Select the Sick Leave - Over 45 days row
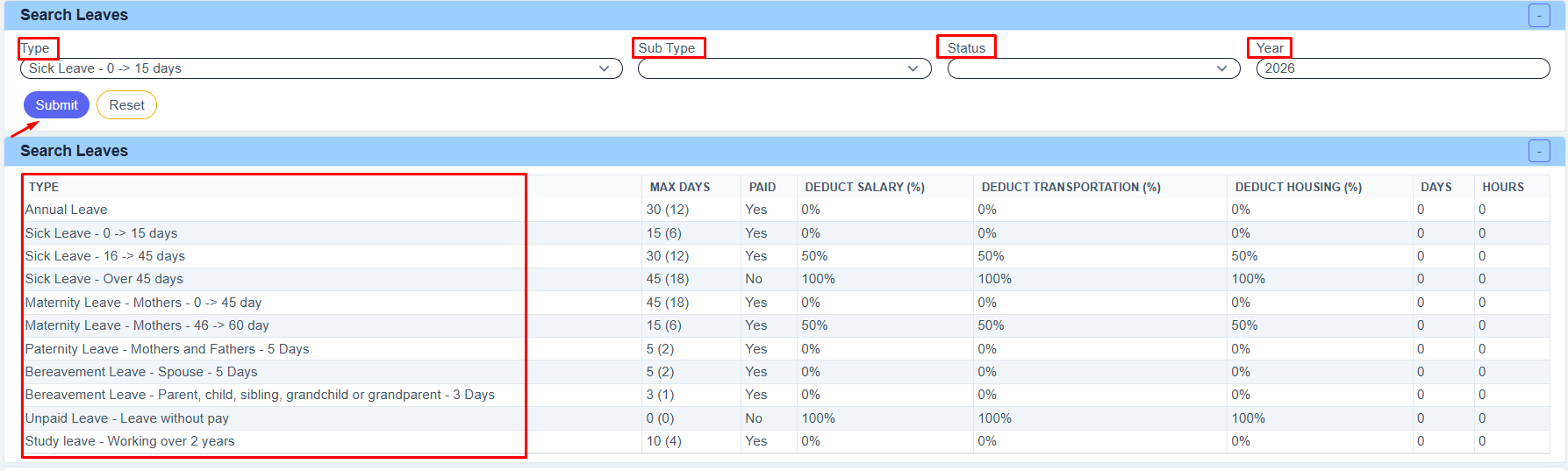This screenshot has width=1568, height=471. pyautogui.click(x=785, y=279)
